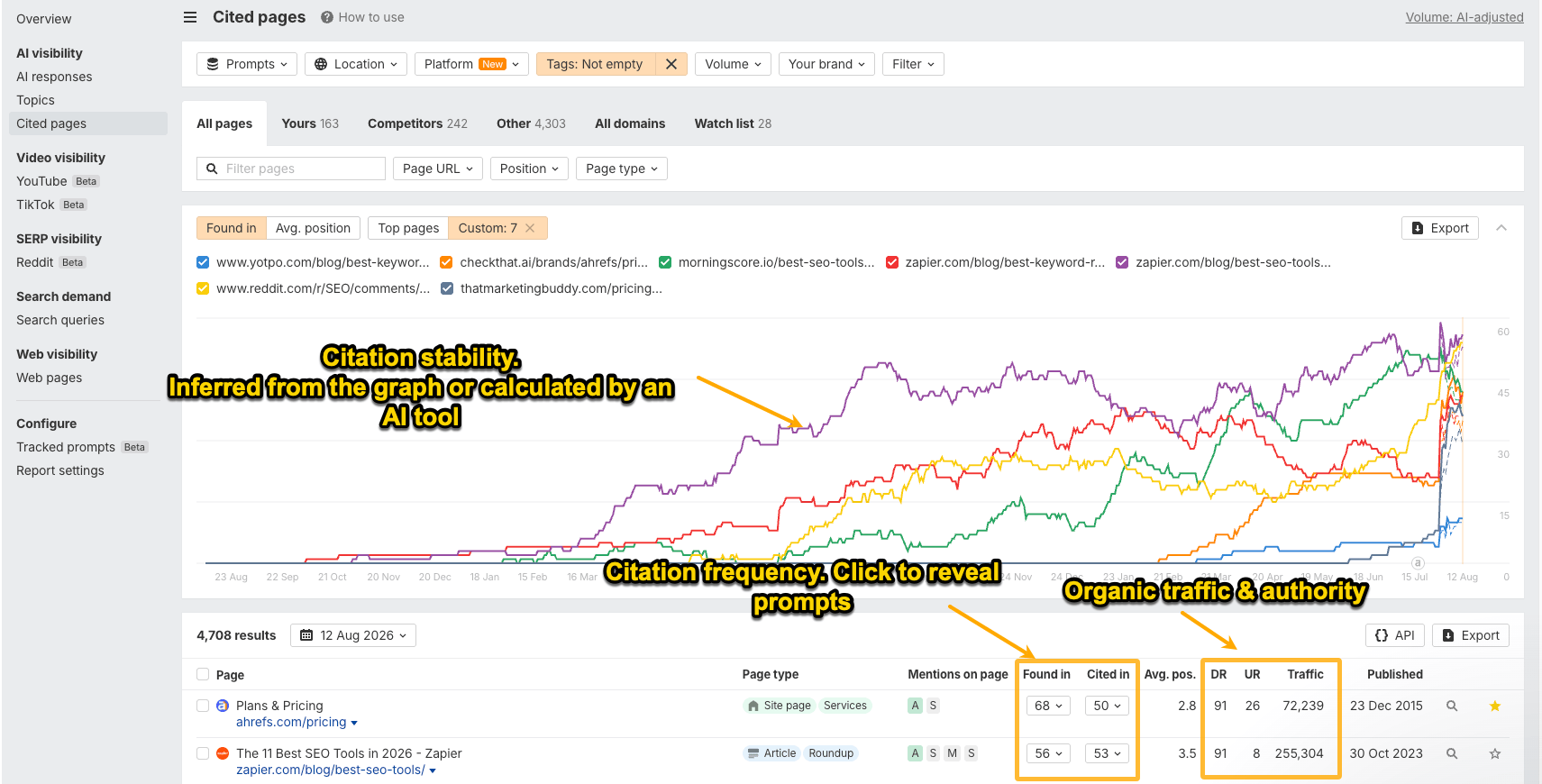Open the Page type dropdown

coord(622,169)
